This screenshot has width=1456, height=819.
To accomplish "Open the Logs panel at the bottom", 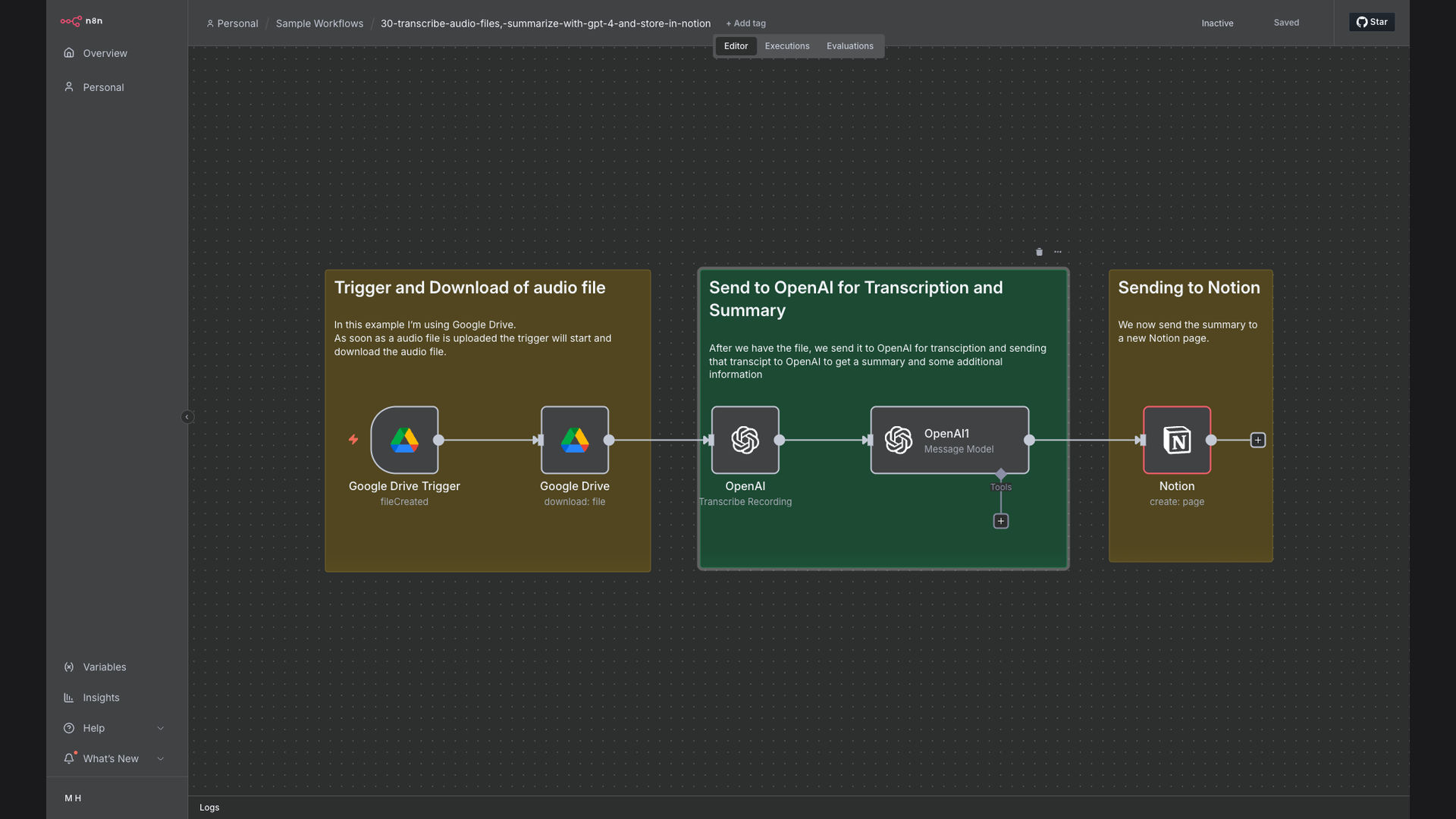I will tap(209, 808).
